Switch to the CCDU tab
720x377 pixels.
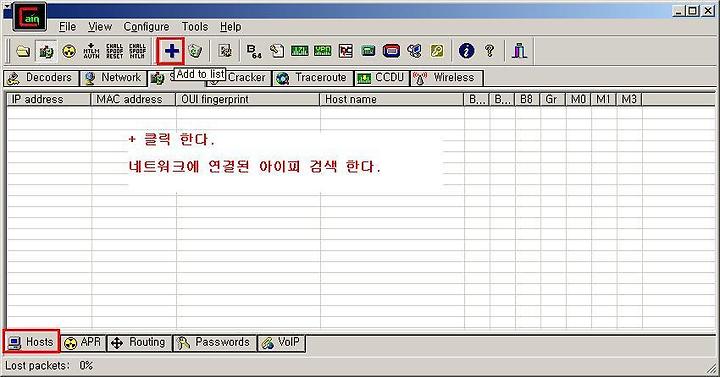point(381,78)
